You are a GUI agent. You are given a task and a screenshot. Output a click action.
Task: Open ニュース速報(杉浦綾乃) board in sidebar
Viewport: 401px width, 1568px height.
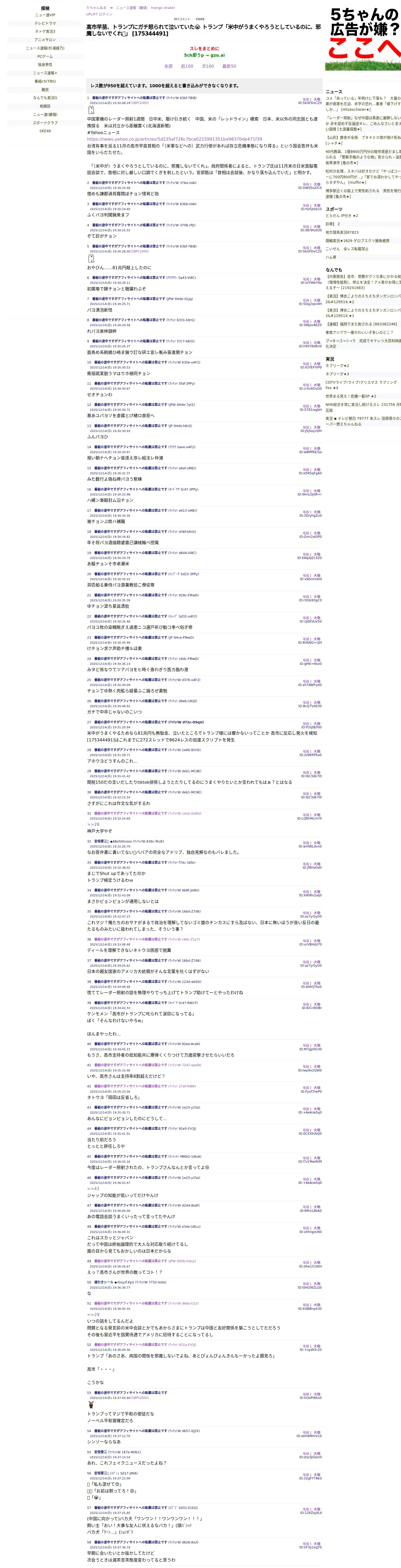[x=45, y=48]
